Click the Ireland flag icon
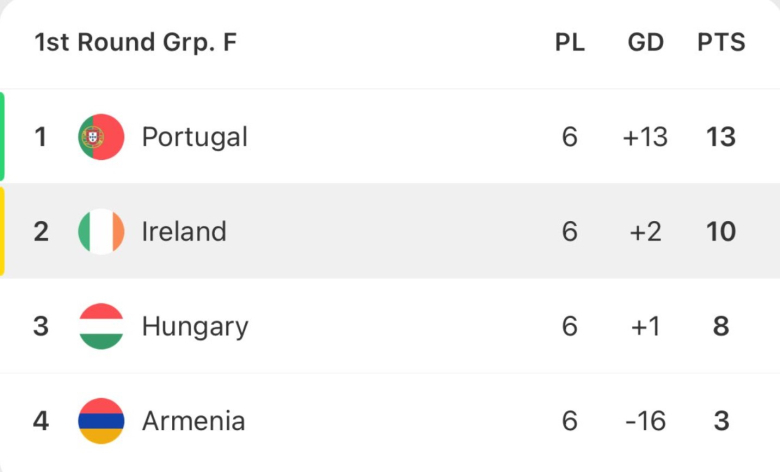This screenshot has height=472, width=780. click(101, 232)
